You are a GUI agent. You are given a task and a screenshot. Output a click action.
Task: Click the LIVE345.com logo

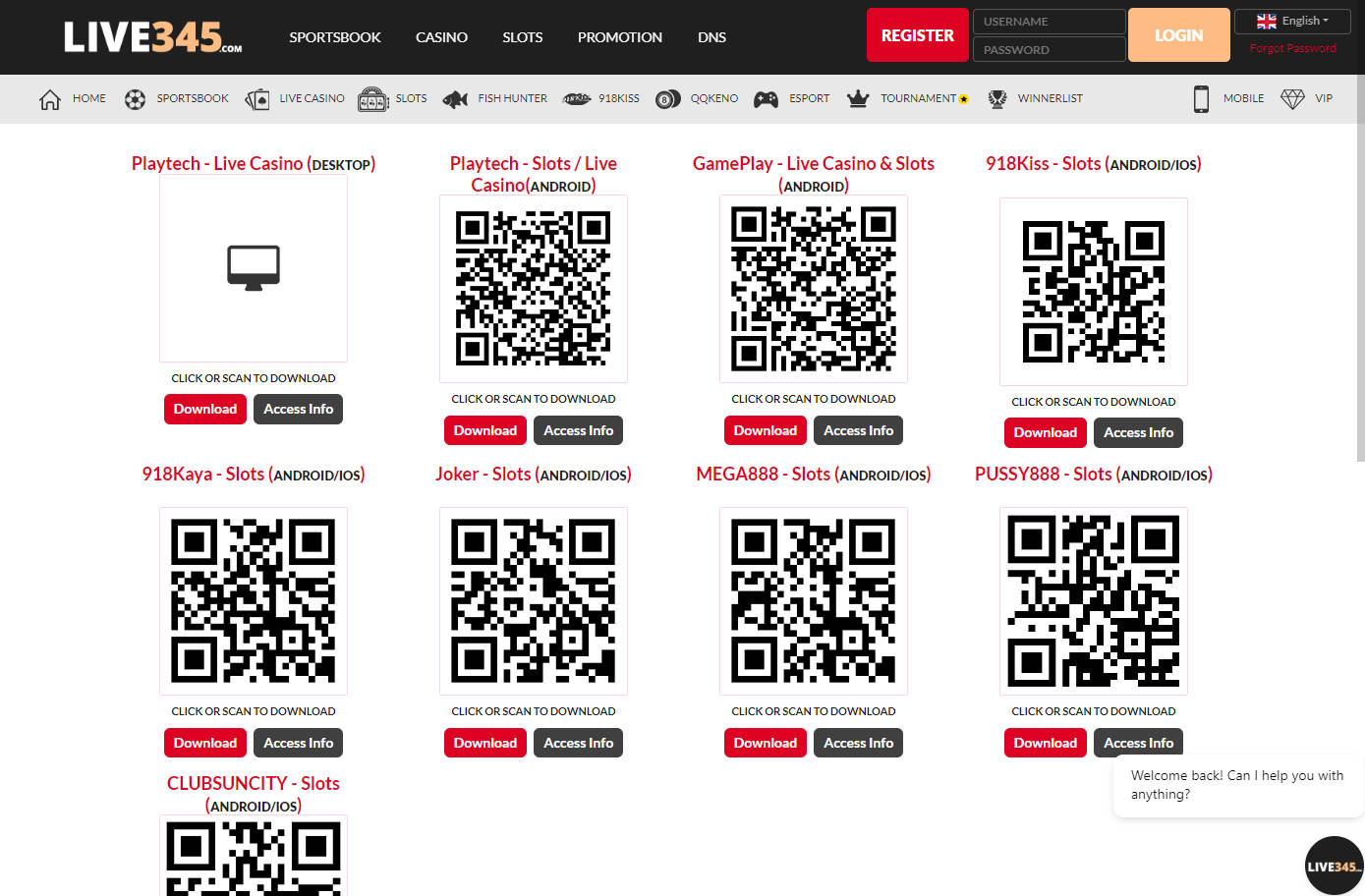[153, 37]
